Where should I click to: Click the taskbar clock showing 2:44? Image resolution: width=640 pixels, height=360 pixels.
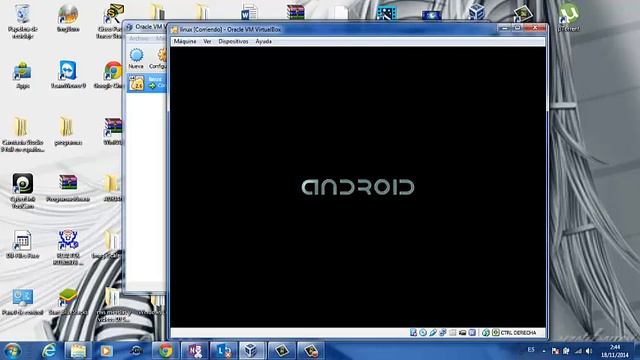pos(615,351)
